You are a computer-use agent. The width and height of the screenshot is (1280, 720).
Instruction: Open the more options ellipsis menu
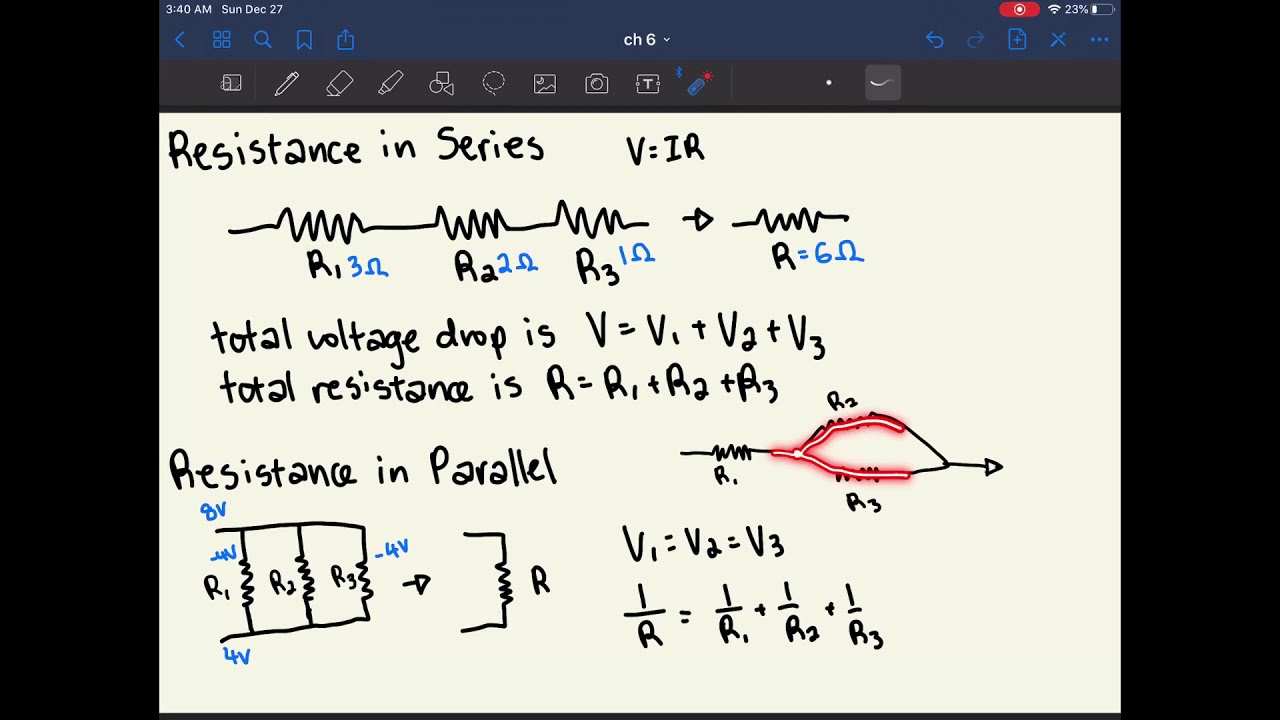click(x=1099, y=40)
